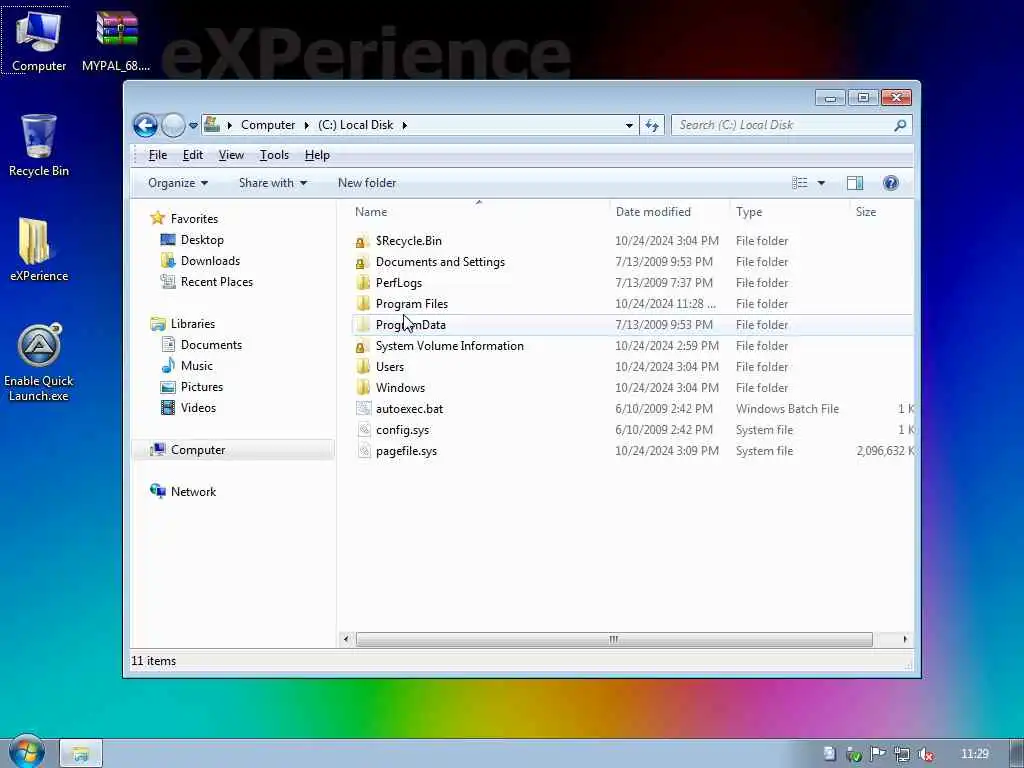Select the Videos library

point(198,408)
